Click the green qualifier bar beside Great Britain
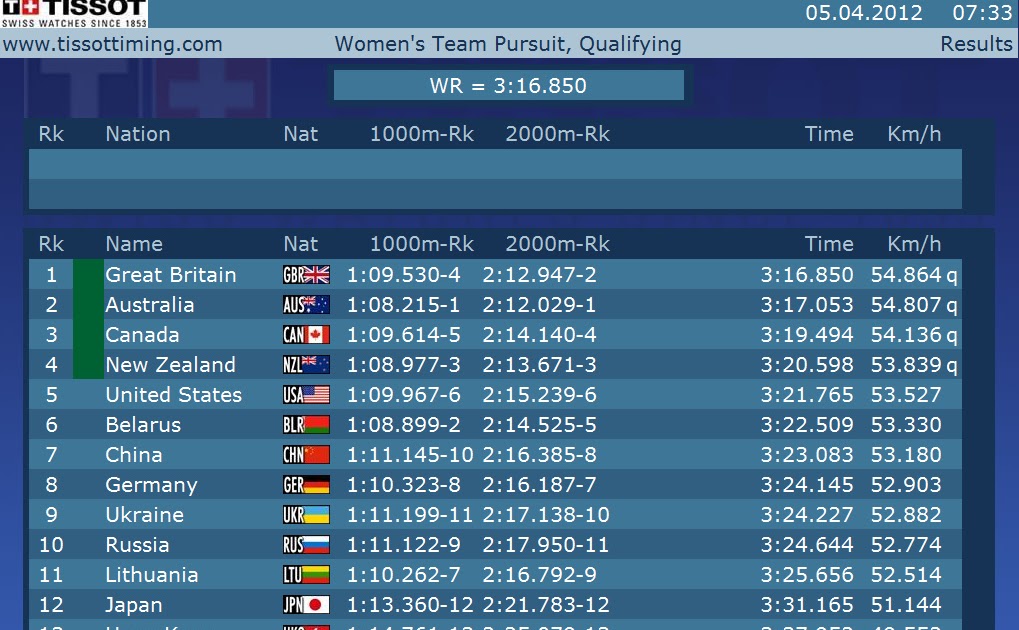 88,275
